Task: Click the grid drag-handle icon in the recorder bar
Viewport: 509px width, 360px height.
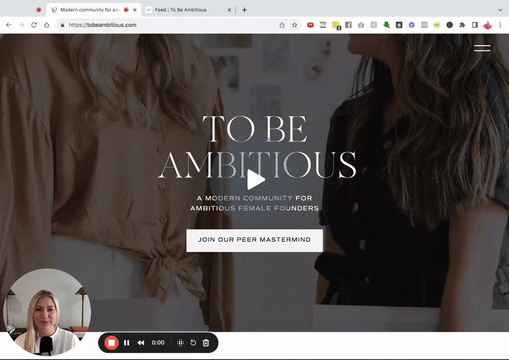Action: 180,343
